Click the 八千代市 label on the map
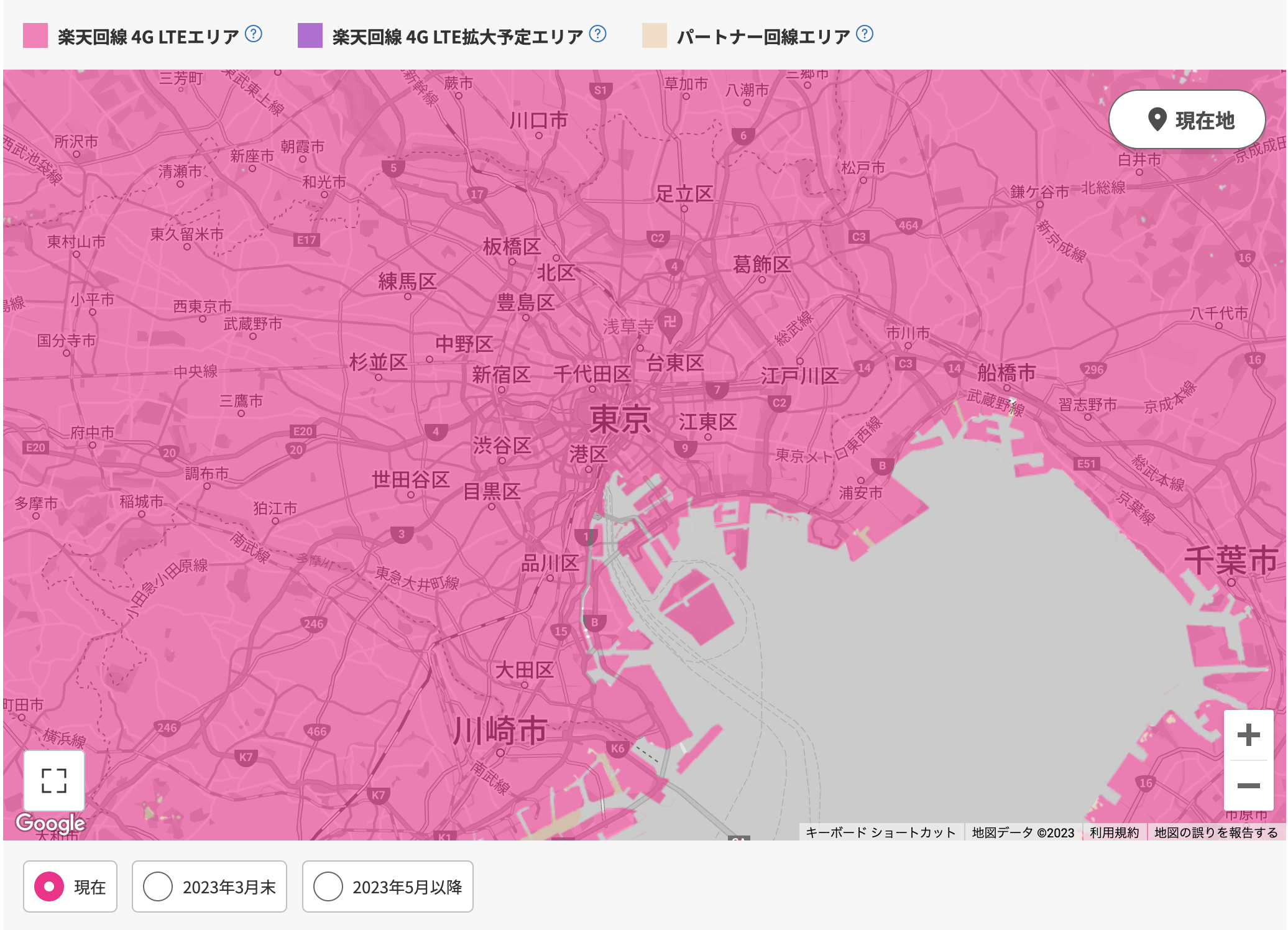1288x930 pixels. click(x=1218, y=313)
